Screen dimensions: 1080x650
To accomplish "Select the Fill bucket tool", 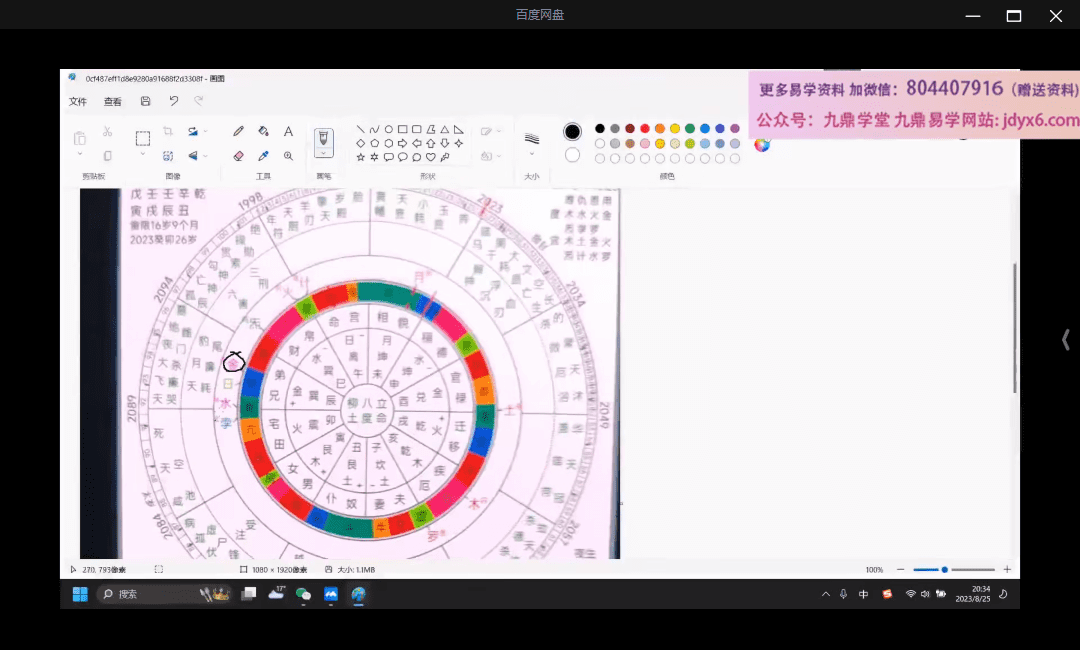I will coord(263,131).
